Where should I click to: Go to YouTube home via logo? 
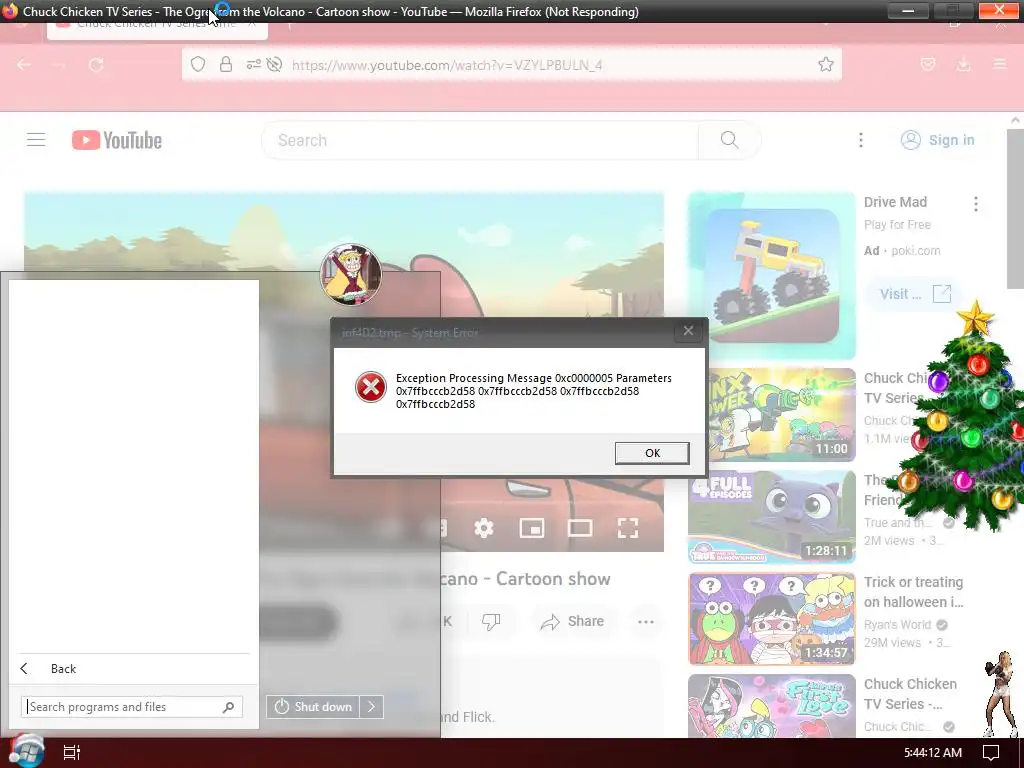pyautogui.click(x=117, y=140)
